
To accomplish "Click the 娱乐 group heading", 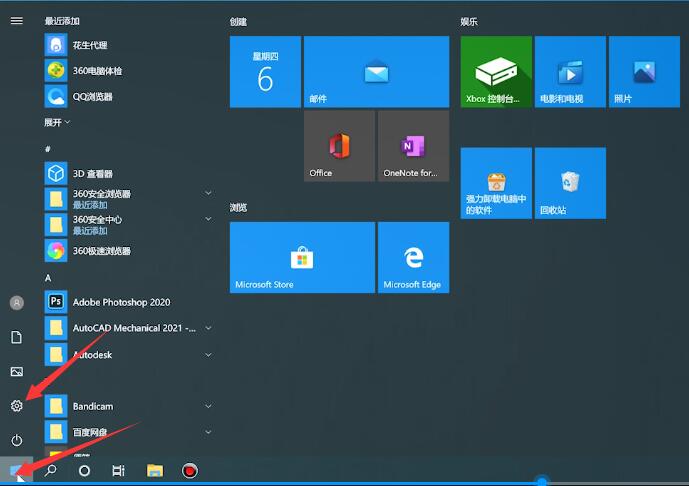I will [x=469, y=22].
